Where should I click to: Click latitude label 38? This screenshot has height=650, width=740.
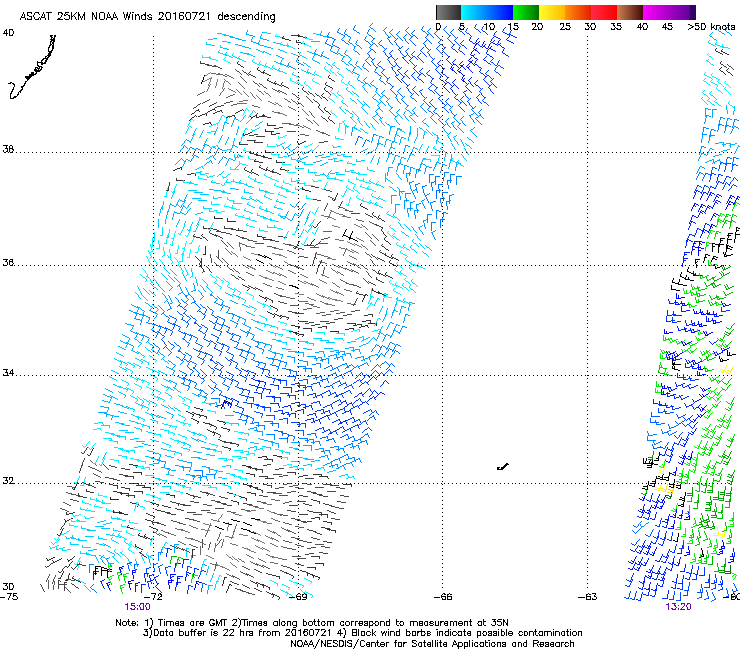tap(8, 150)
